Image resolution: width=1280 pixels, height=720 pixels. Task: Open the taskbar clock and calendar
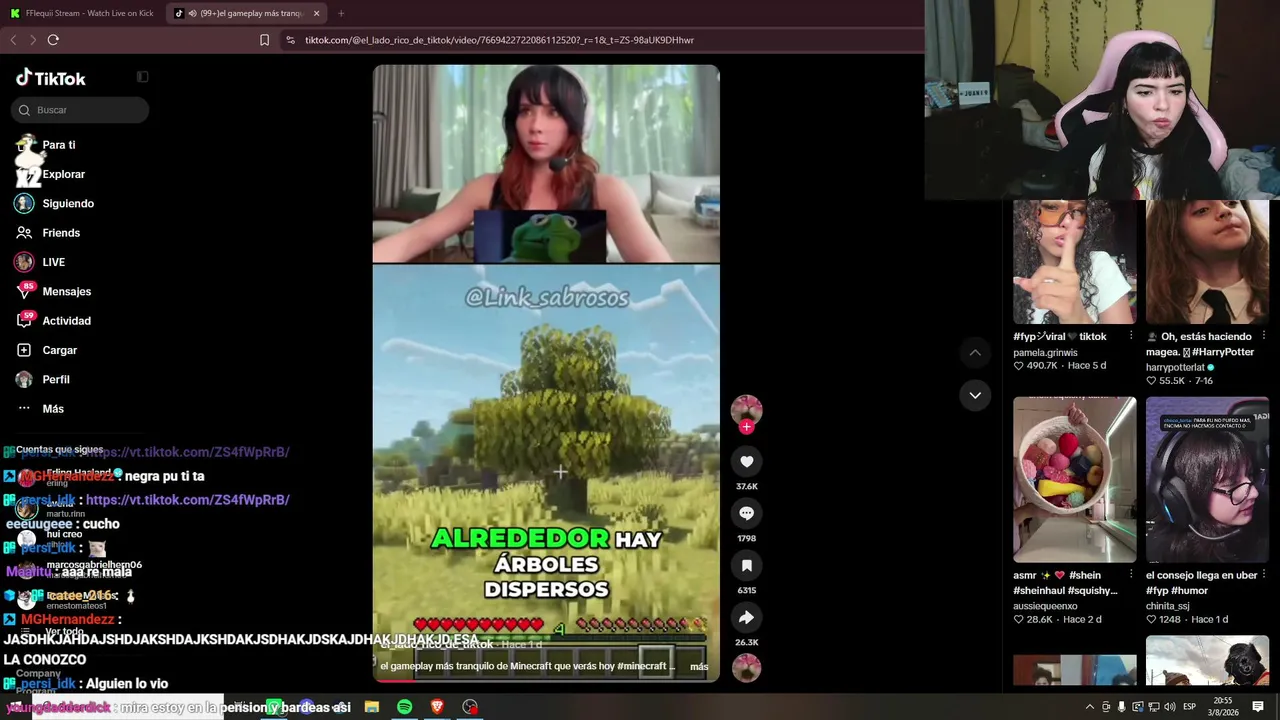[1222, 707]
